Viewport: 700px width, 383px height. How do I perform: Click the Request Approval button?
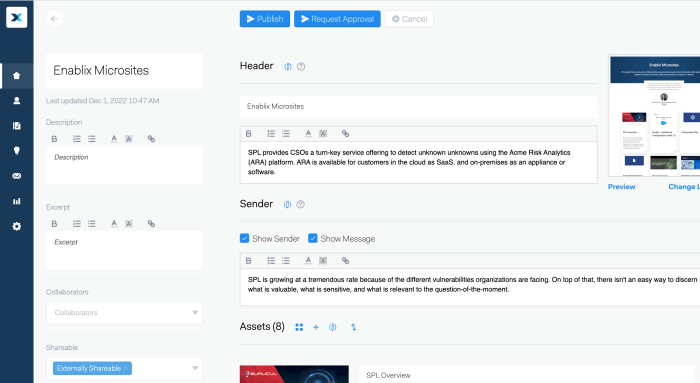(337, 19)
